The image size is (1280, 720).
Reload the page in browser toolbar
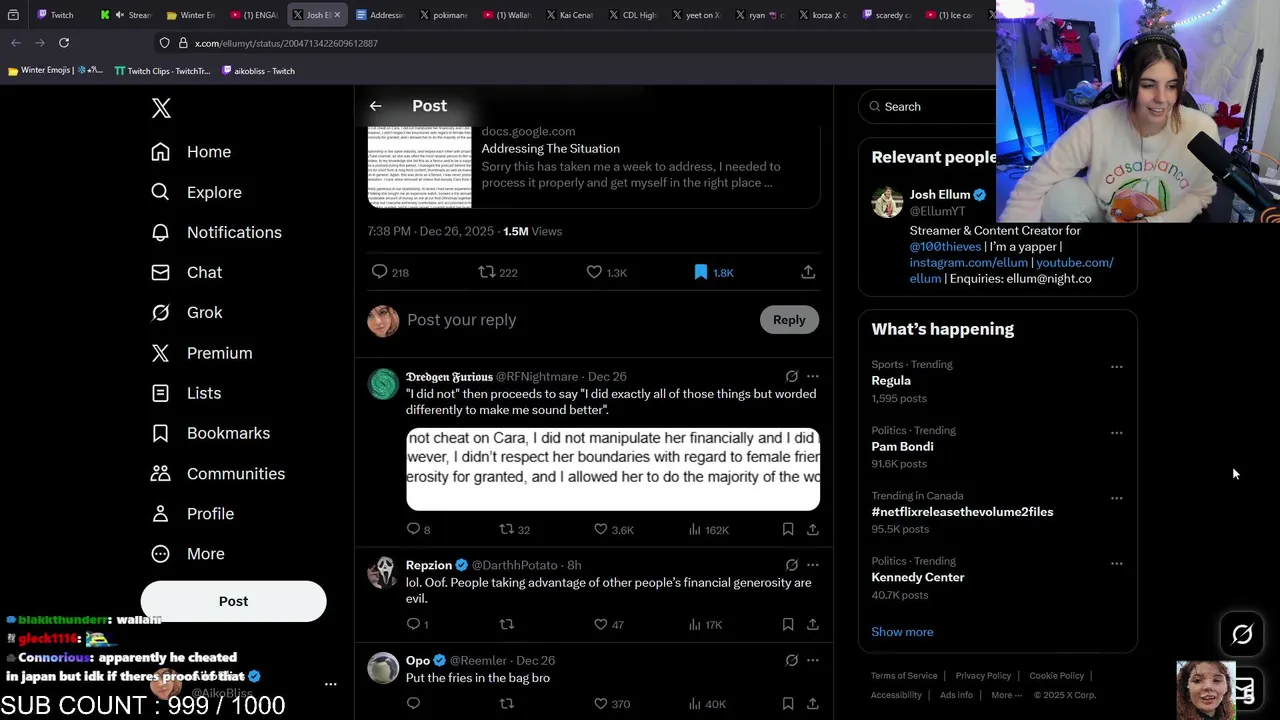pos(64,43)
